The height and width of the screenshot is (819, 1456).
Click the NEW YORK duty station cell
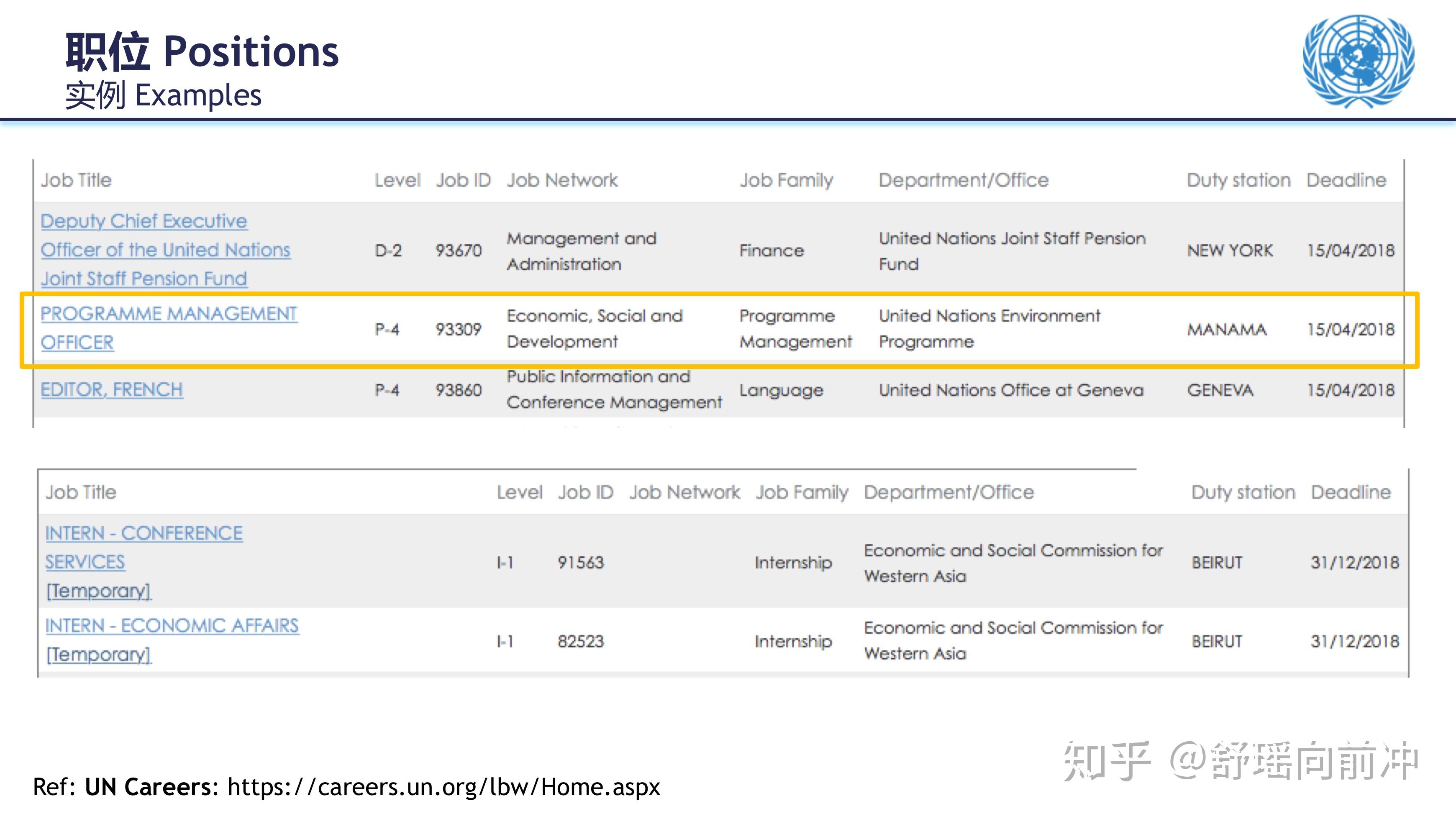click(1230, 251)
